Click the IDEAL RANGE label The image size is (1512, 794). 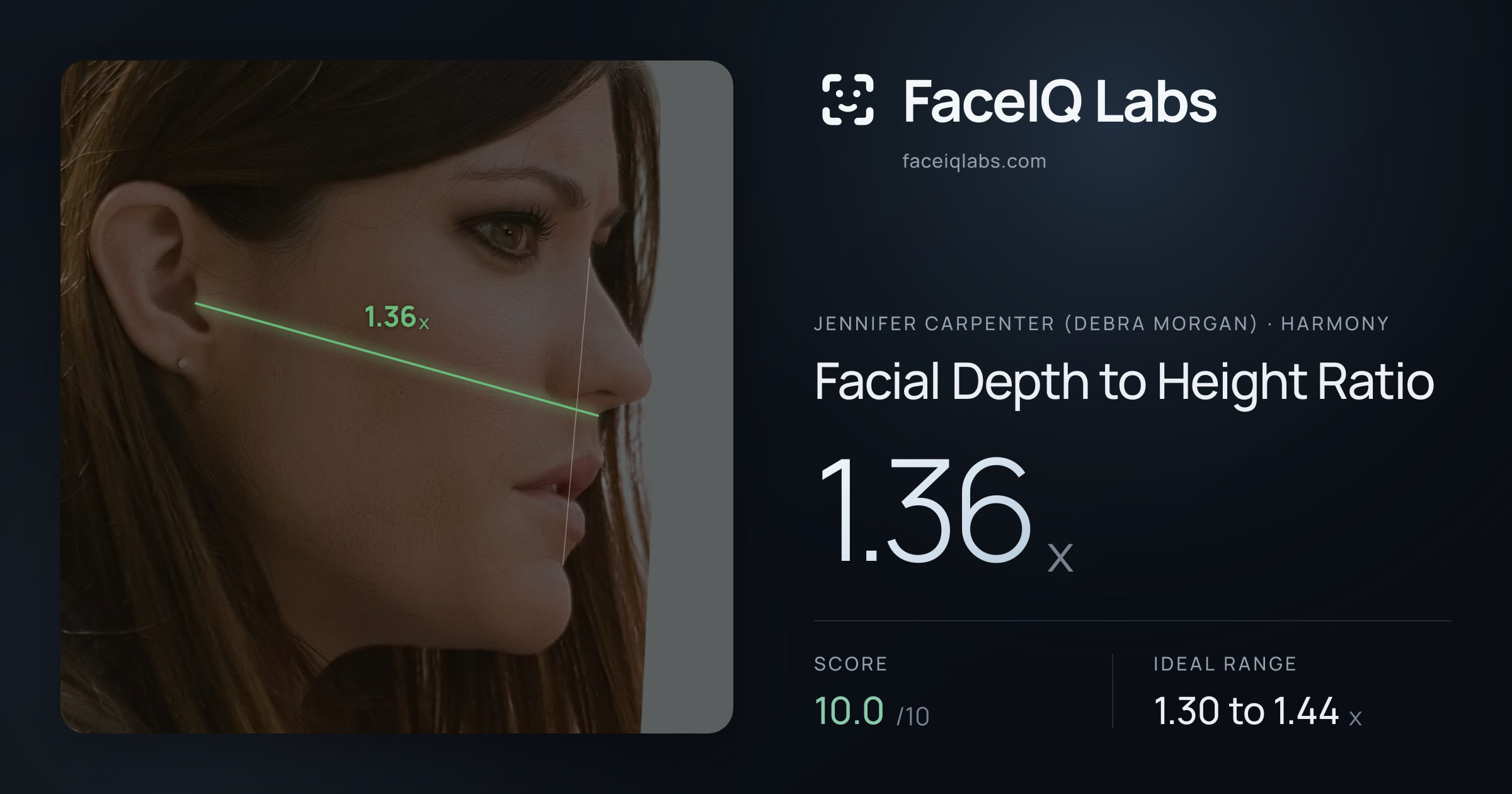click(x=1225, y=664)
